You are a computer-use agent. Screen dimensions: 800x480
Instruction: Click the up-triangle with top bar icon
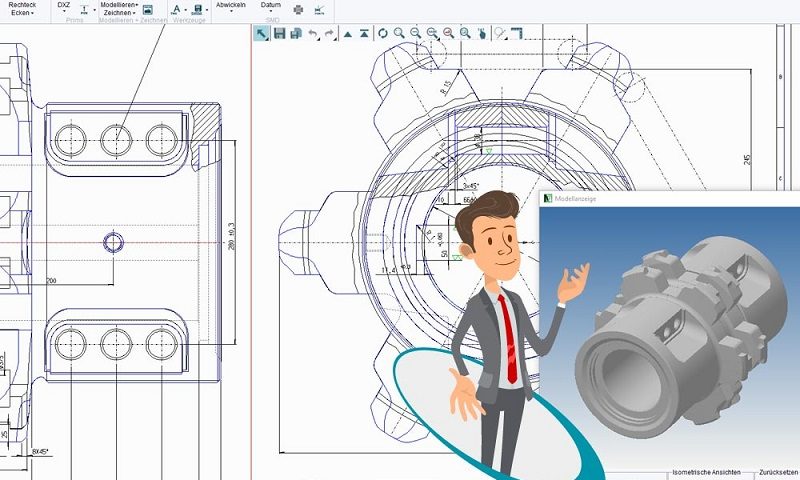click(364, 34)
